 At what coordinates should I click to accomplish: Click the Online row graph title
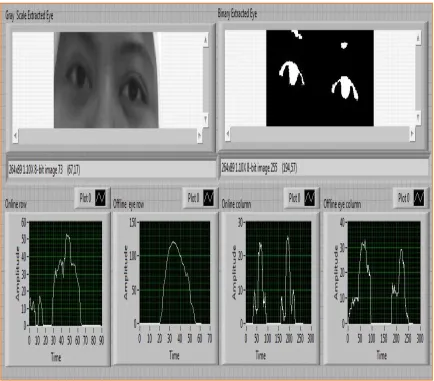click(16, 204)
